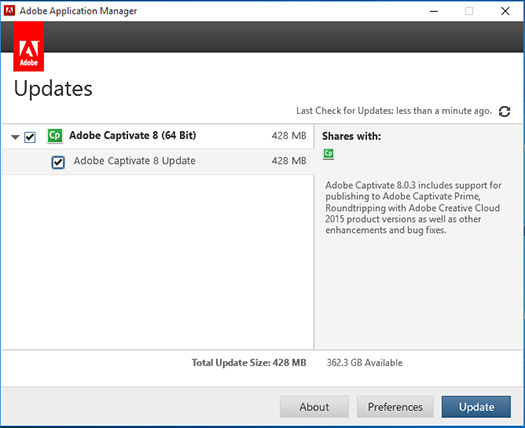Click the Adobe Application Manager title bar icon
Image resolution: width=525 pixels, height=428 pixels.
pyautogui.click(x=9, y=11)
